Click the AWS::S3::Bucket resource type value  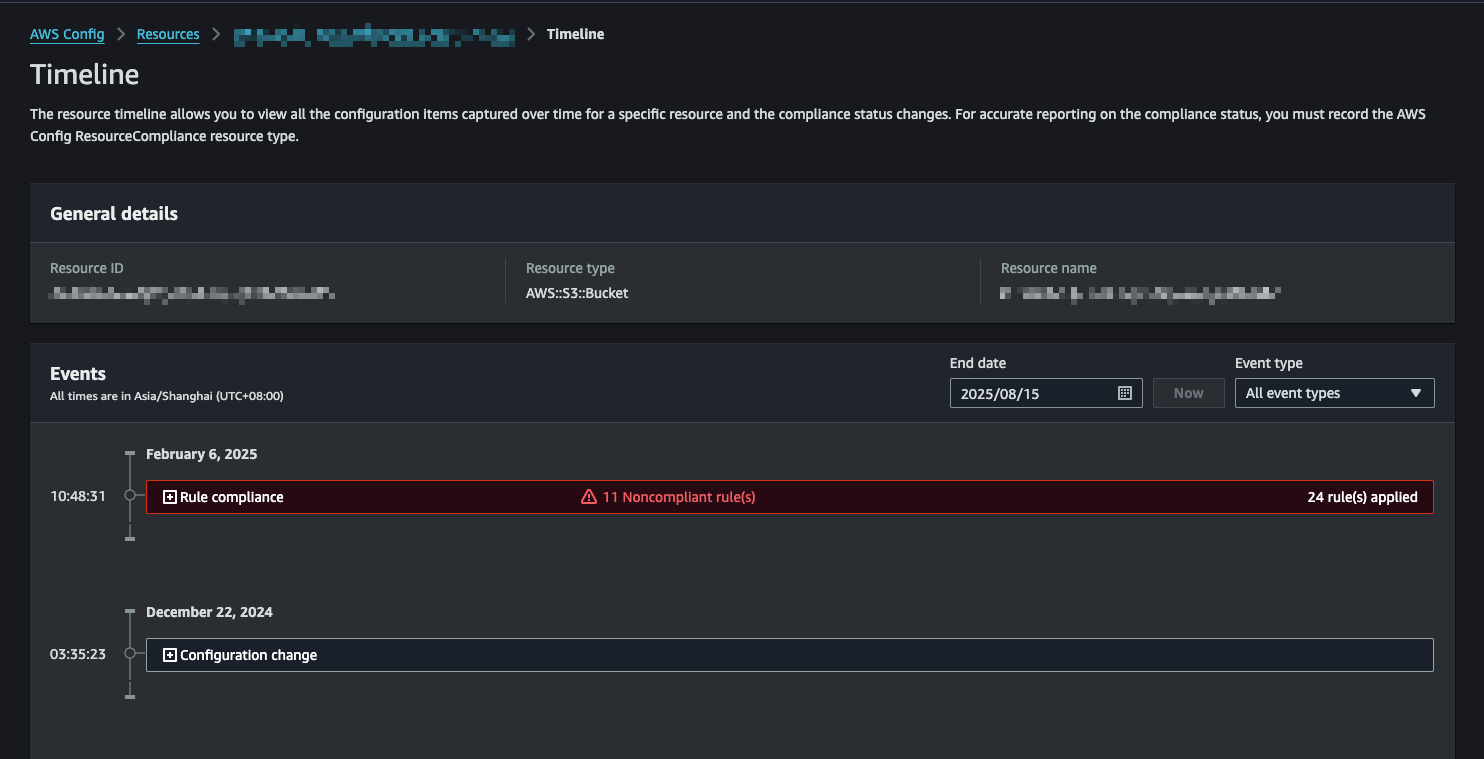coord(577,293)
